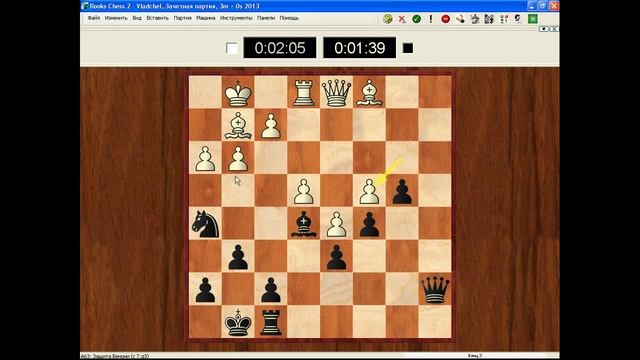Viewport: 640px width, 360px height.
Task: Click the green square icon at toolbar end
Action: pyautogui.click(x=533, y=19)
